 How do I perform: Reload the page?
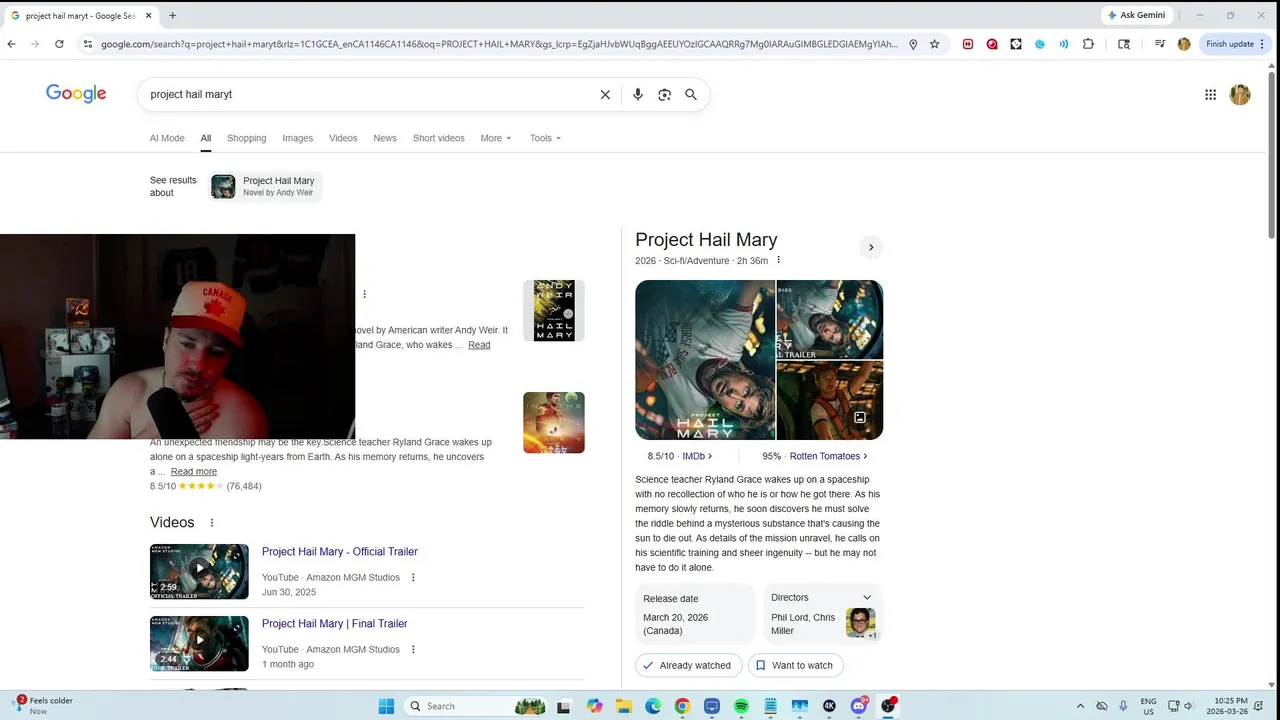(x=59, y=44)
